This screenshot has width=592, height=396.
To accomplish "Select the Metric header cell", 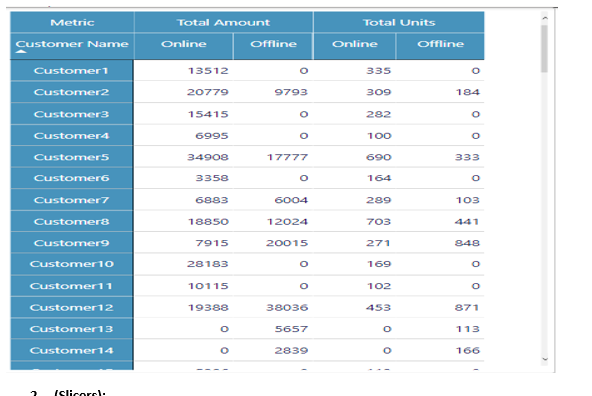I will click(72, 22).
